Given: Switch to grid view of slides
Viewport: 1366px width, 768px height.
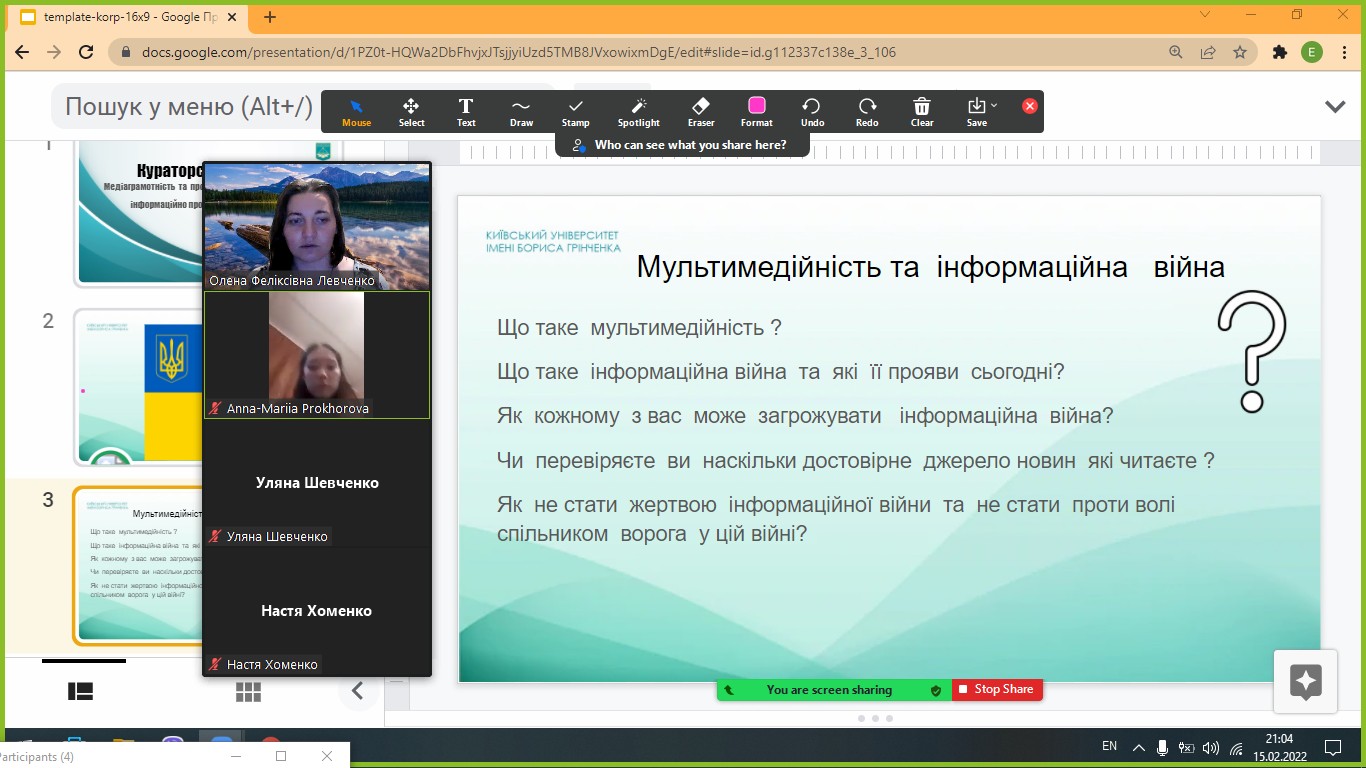Looking at the screenshot, I should [248, 692].
